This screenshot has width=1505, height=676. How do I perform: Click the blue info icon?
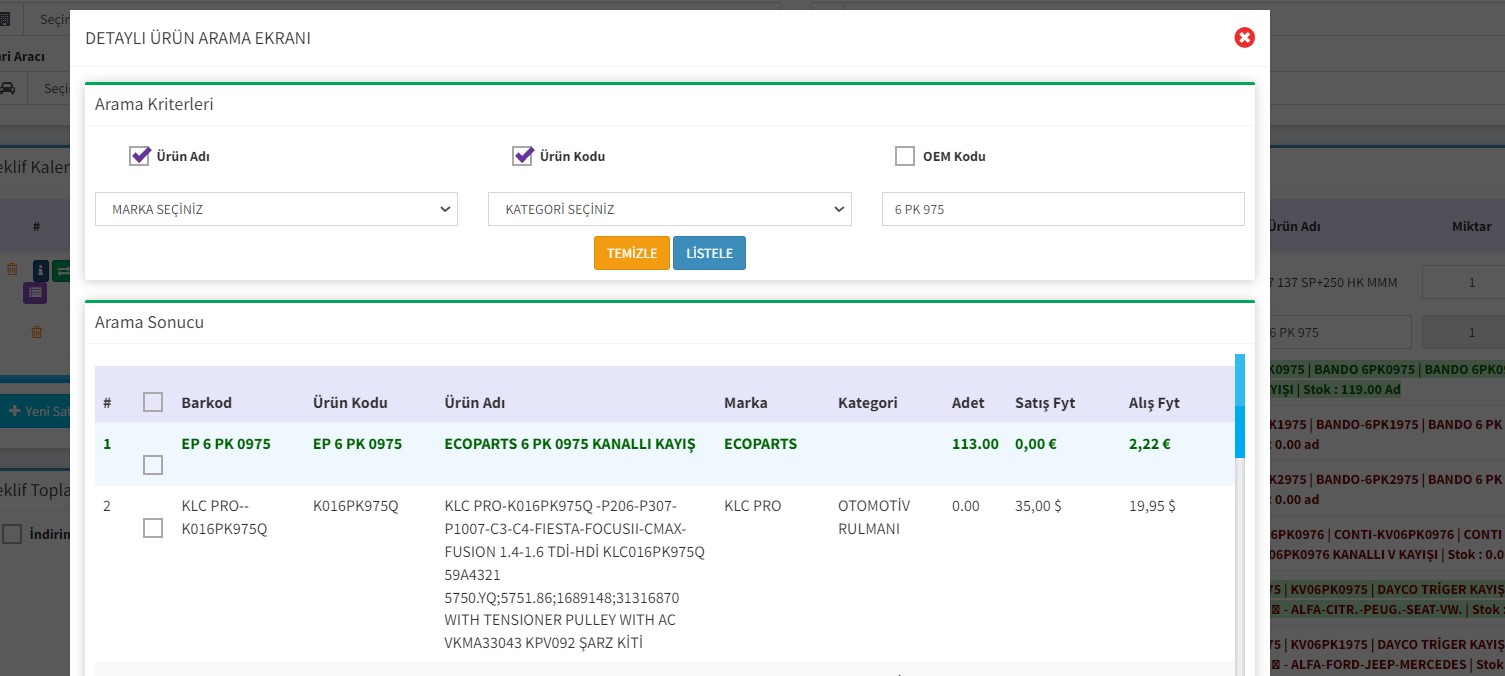(40, 270)
